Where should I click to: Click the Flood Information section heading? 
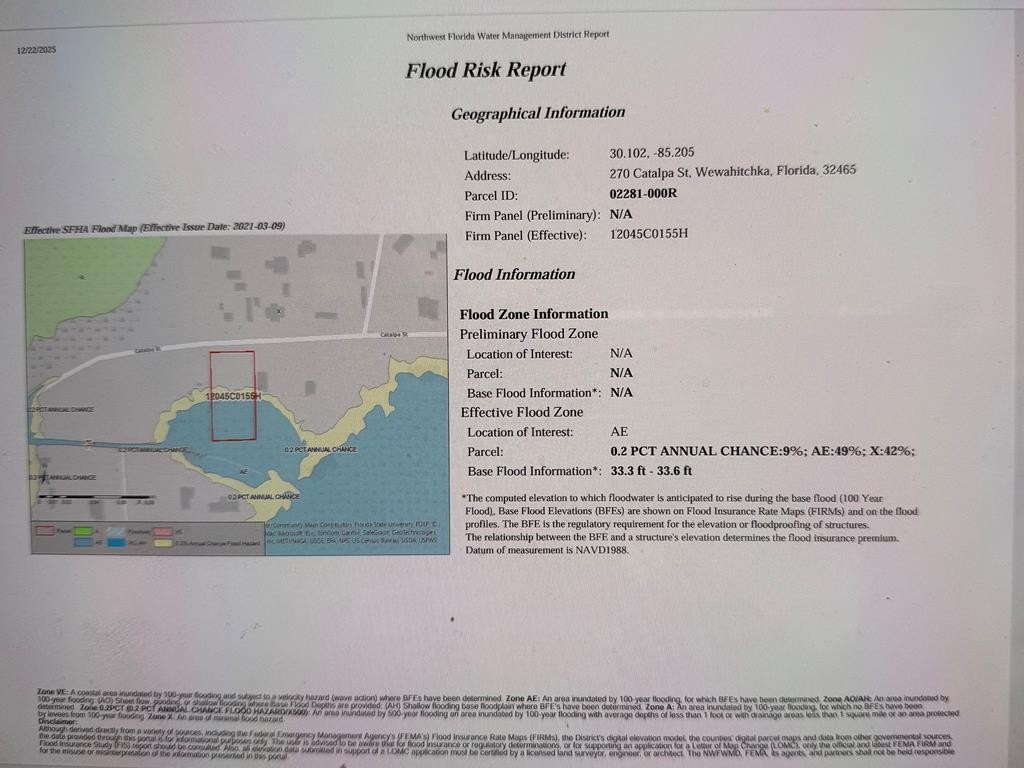point(514,274)
